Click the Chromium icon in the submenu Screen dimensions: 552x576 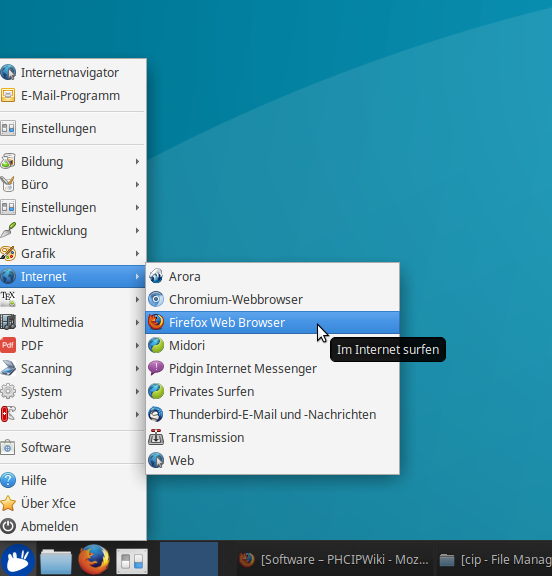tap(156, 299)
